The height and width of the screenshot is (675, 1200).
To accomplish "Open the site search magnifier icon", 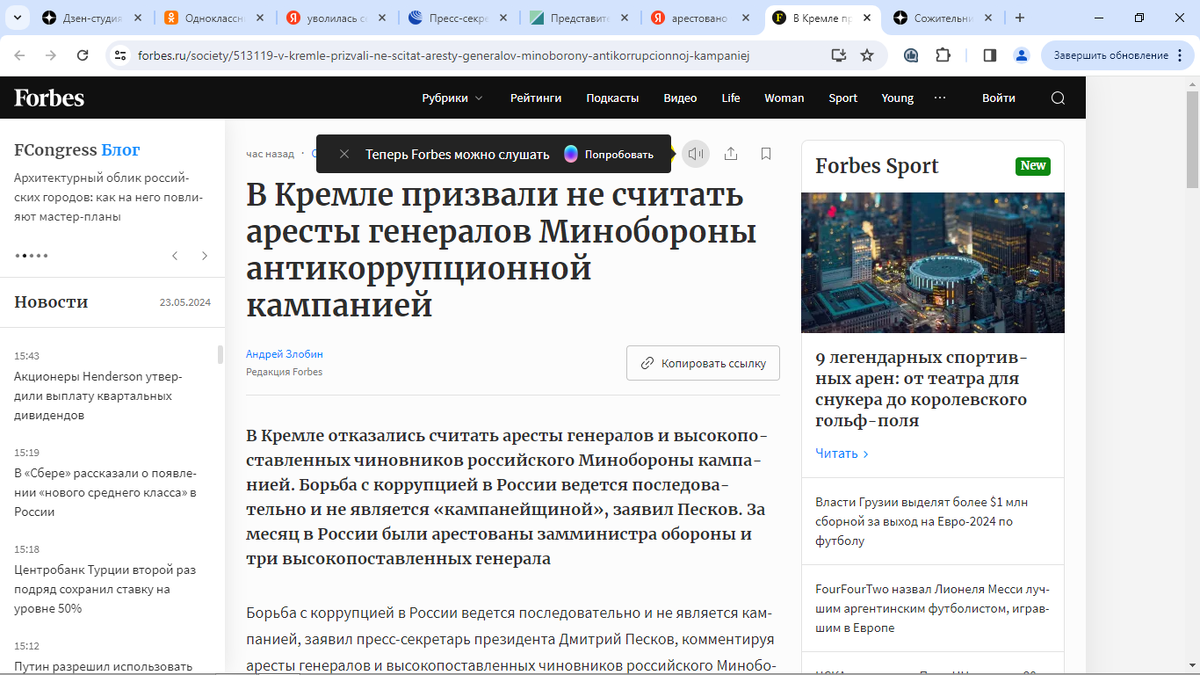I will coord(1058,98).
